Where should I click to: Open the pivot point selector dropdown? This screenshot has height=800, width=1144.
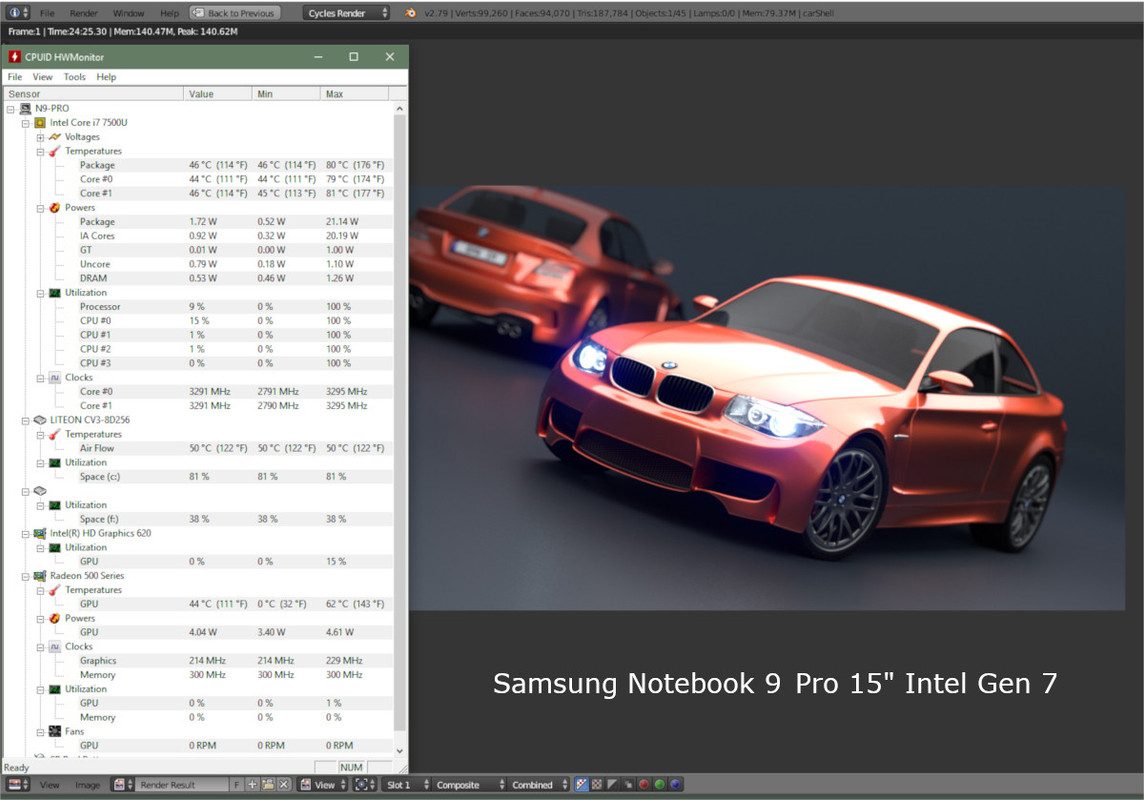click(x=364, y=785)
